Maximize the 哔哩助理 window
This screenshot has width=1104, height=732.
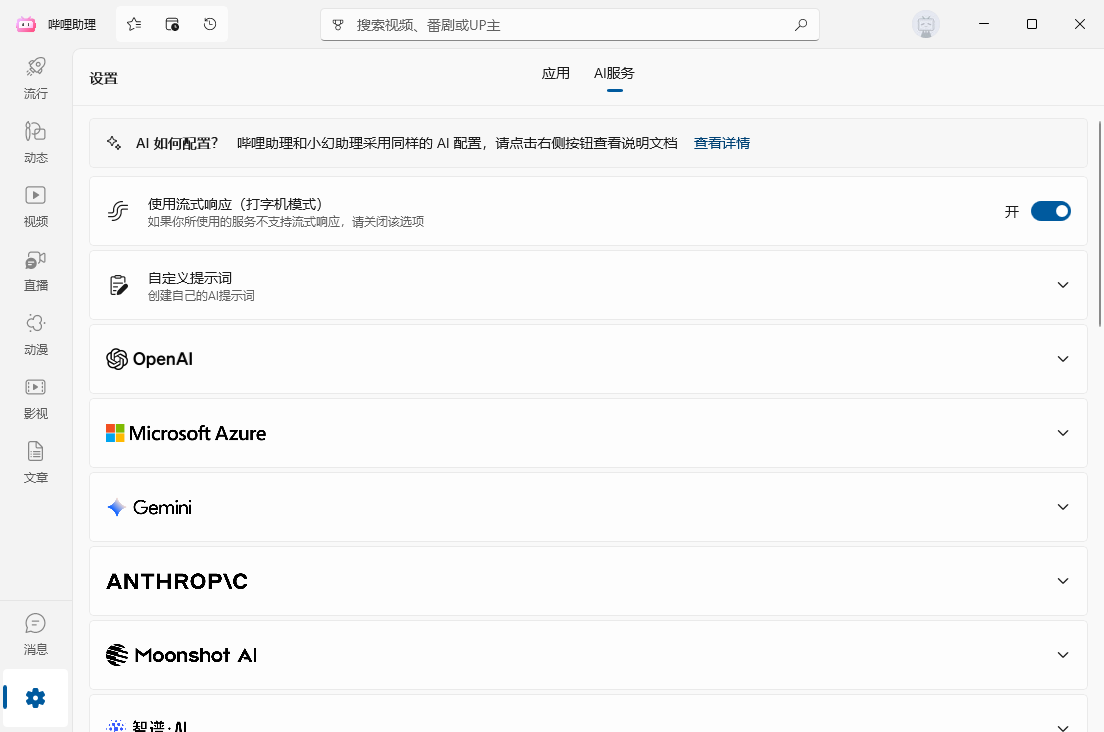pos(1031,24)
